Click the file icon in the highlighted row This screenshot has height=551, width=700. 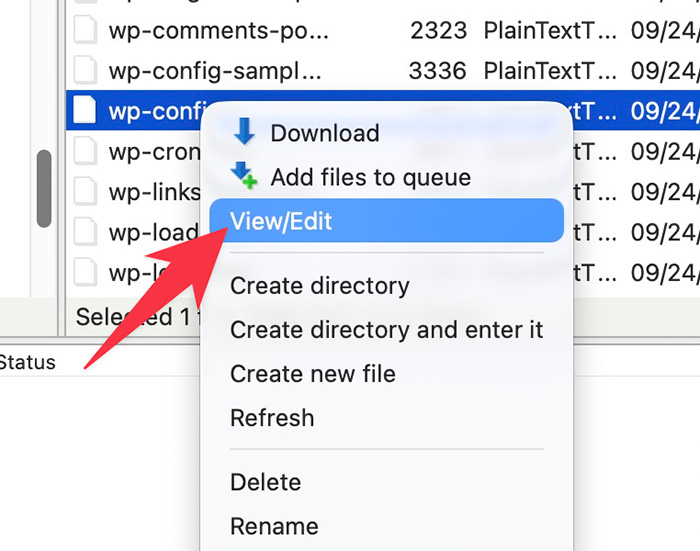pos(86,111)
